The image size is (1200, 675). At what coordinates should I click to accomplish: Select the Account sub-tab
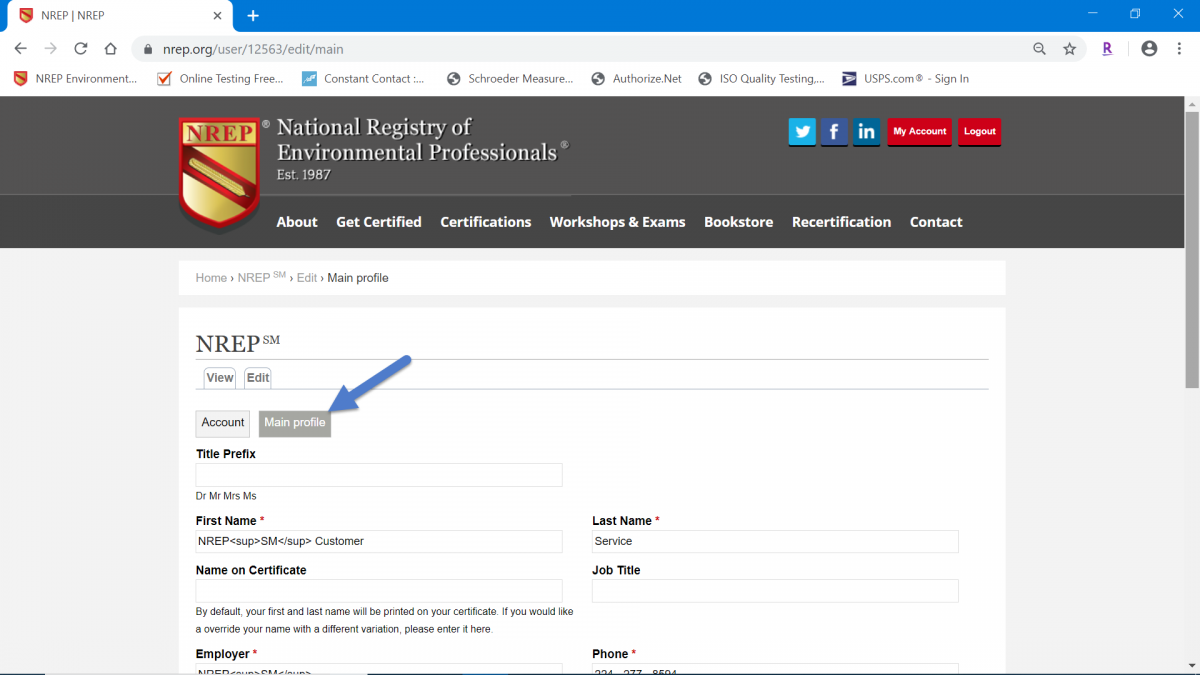(x=223, y=423)
